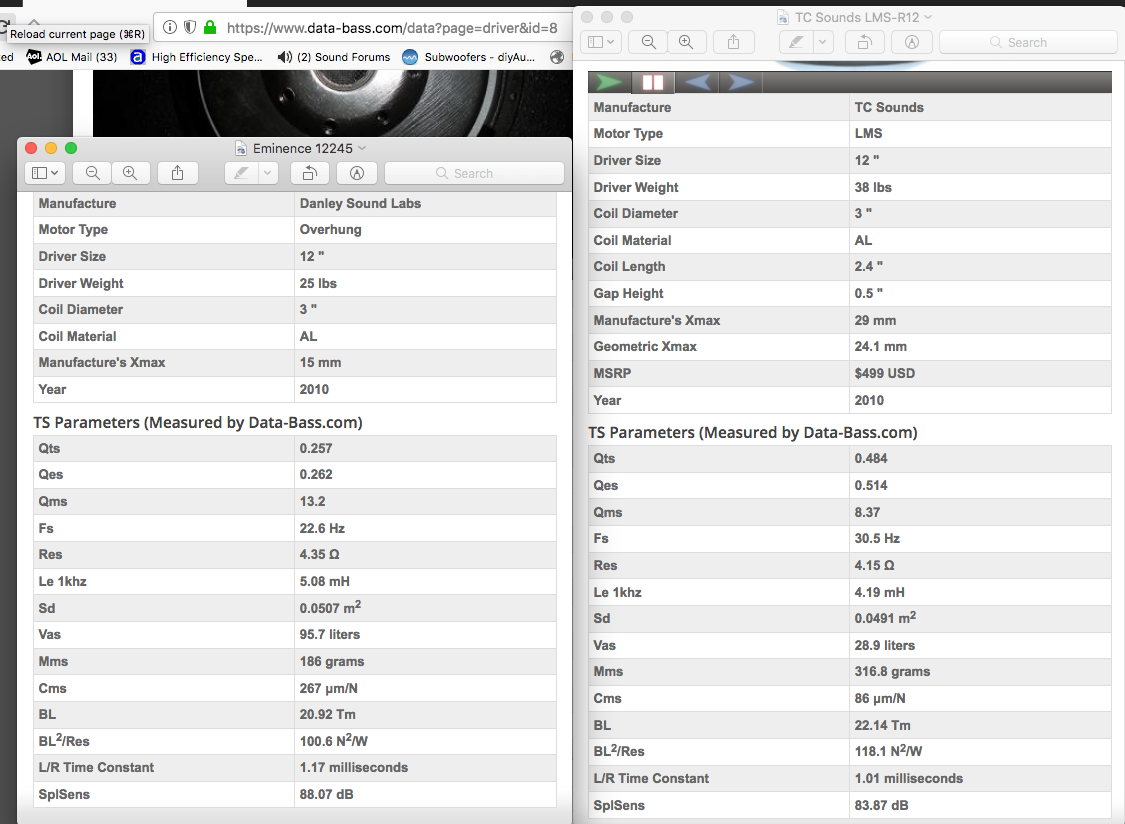The height and width of the screenshot is (824, 1125).
Task: Click 0.484 Qts value
Action: (x=871, y=458)
